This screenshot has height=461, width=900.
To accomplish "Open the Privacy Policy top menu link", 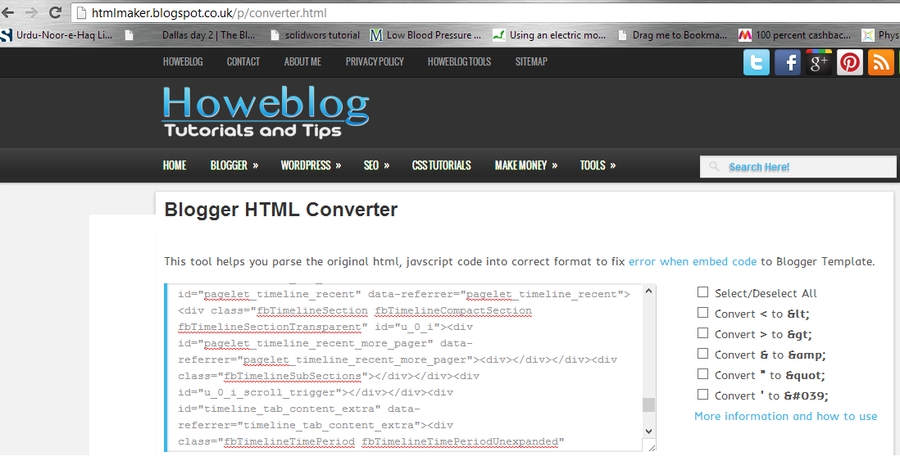I will click(x=375, y=61).
